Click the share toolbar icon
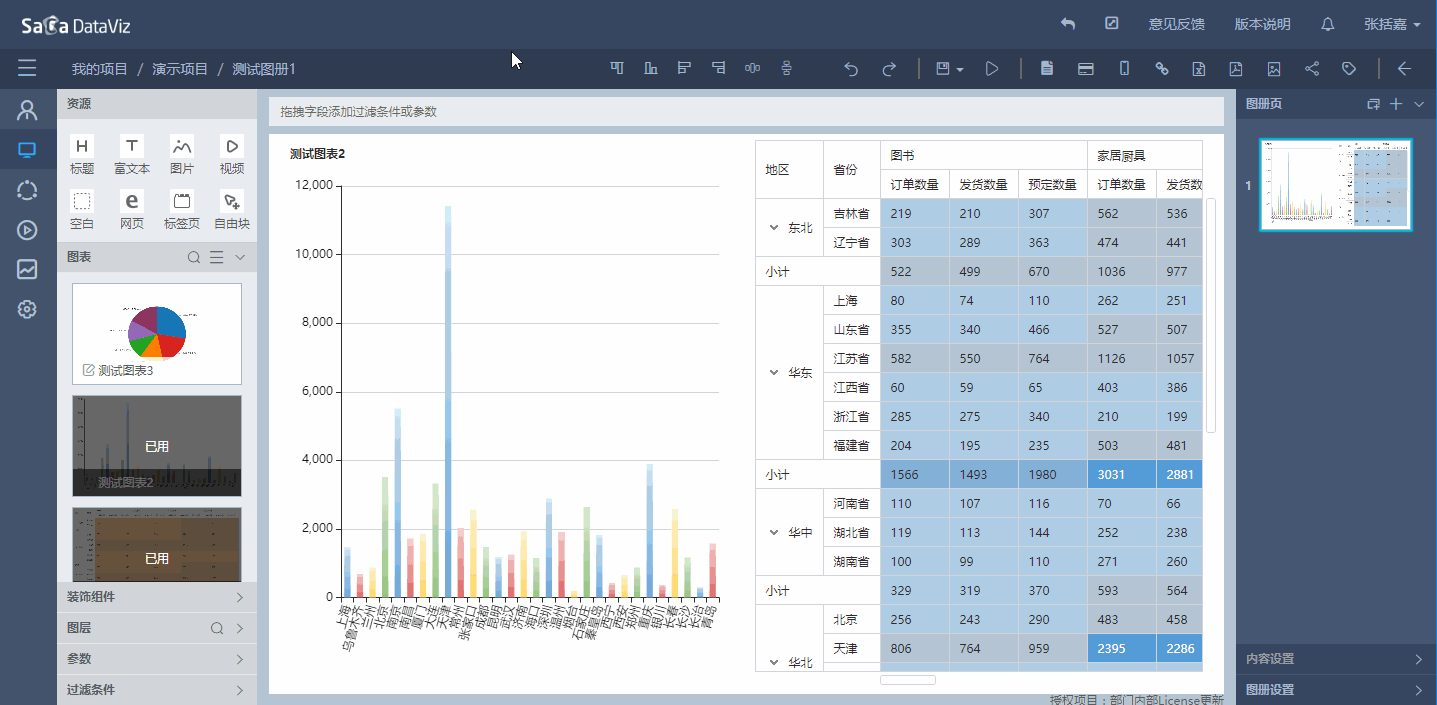Viewport: 1437px width, 705px height. pyautogui.click(x=1312, y=69)
